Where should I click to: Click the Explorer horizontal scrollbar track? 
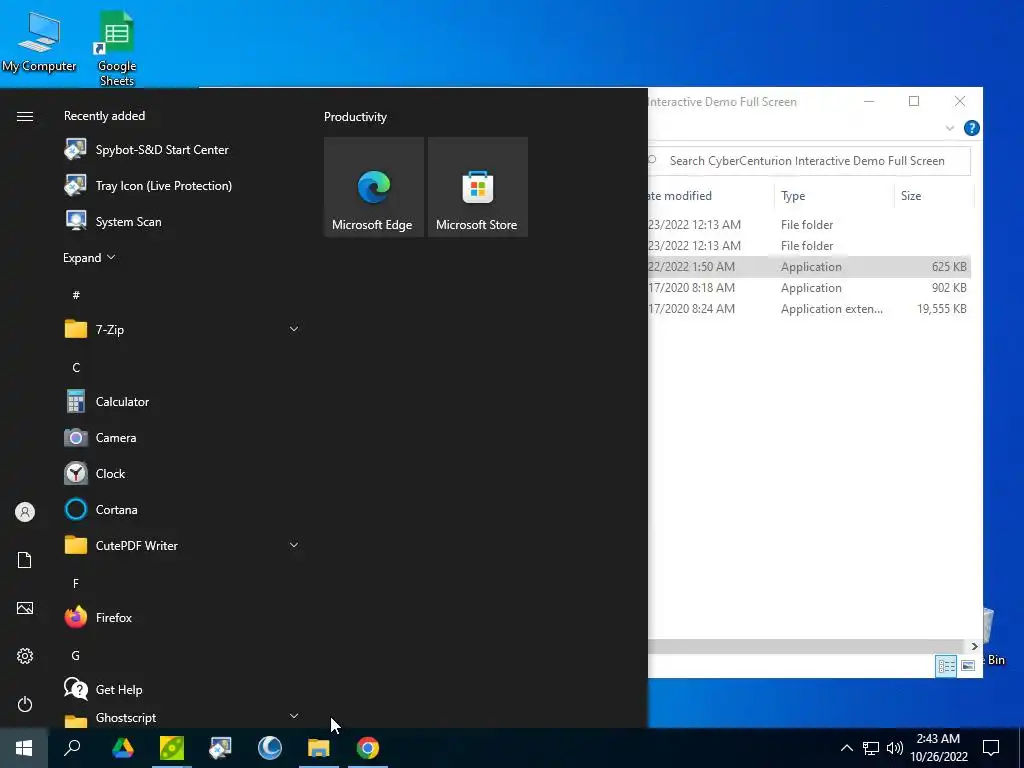point(808,647)
